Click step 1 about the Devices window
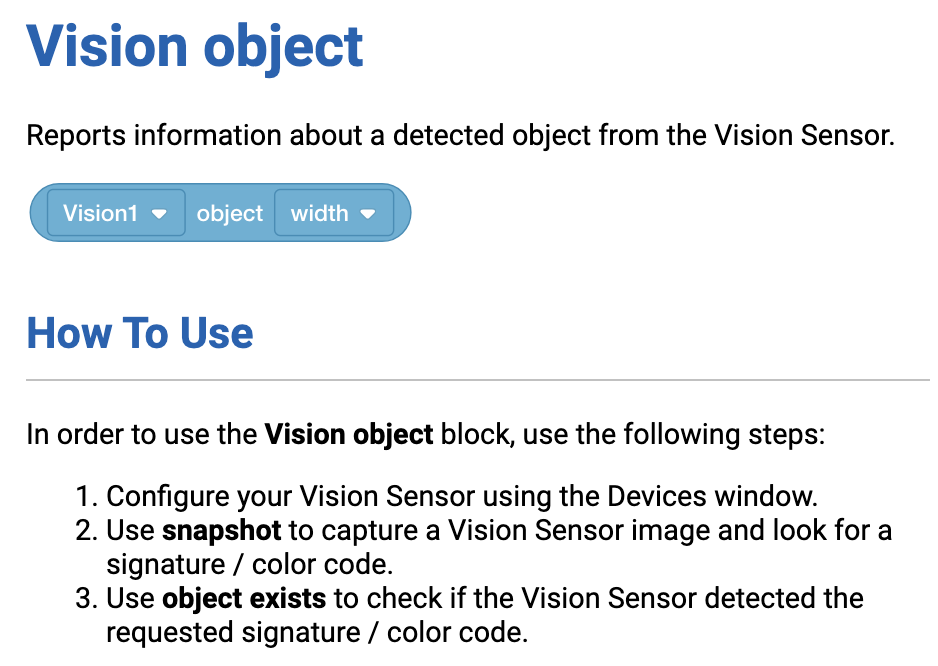The image size is (938, 666). (x=462, y=497)
